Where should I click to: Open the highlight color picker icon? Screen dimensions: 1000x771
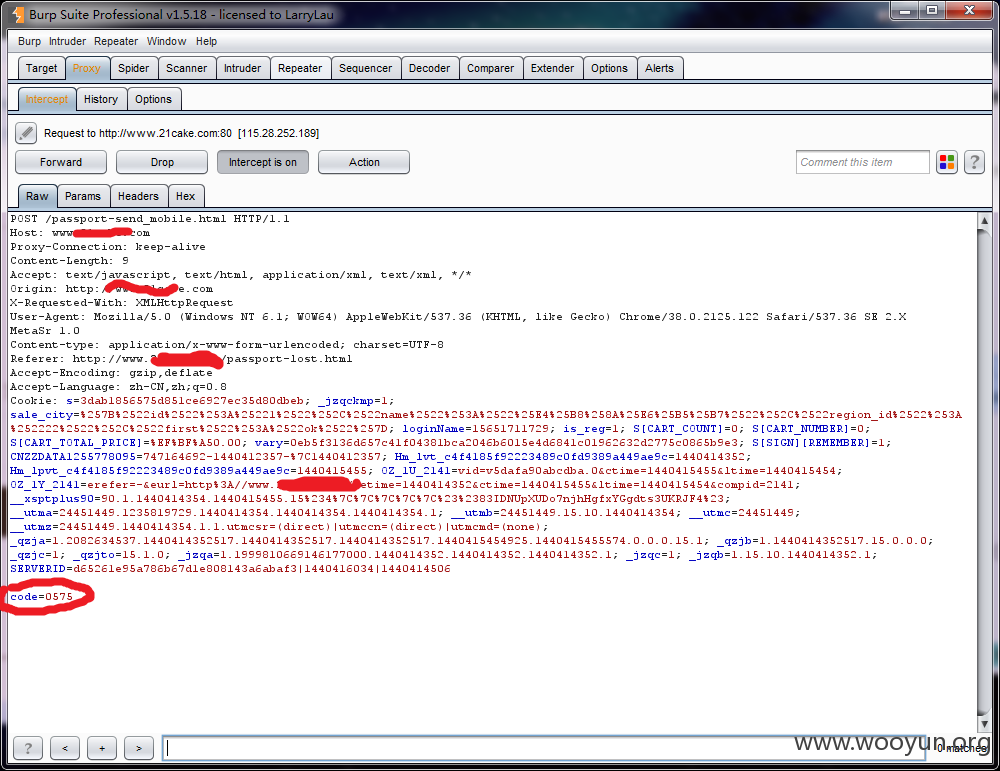click(947, 162)
